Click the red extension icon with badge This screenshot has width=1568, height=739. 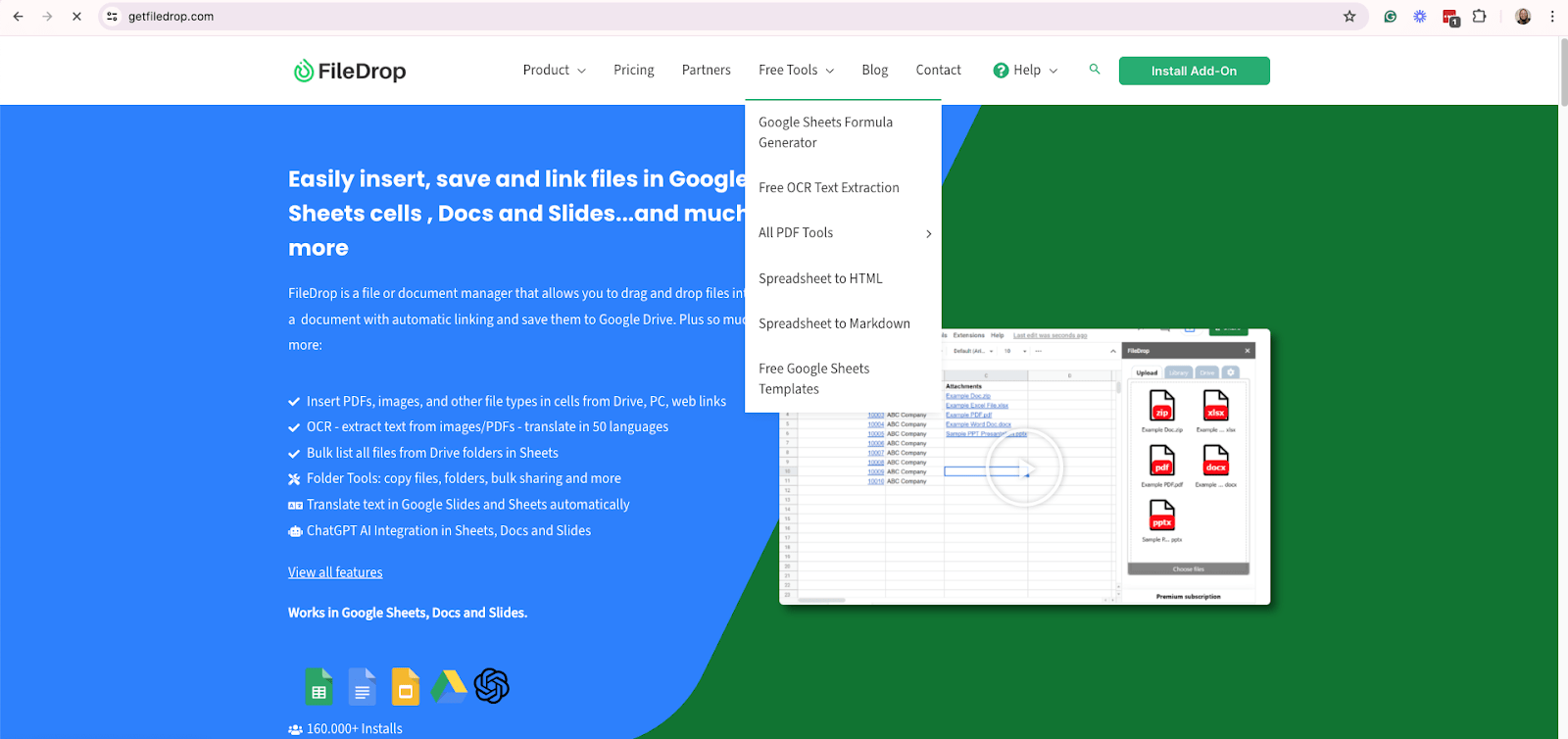pyautogui.click(x=1450, y=17)
